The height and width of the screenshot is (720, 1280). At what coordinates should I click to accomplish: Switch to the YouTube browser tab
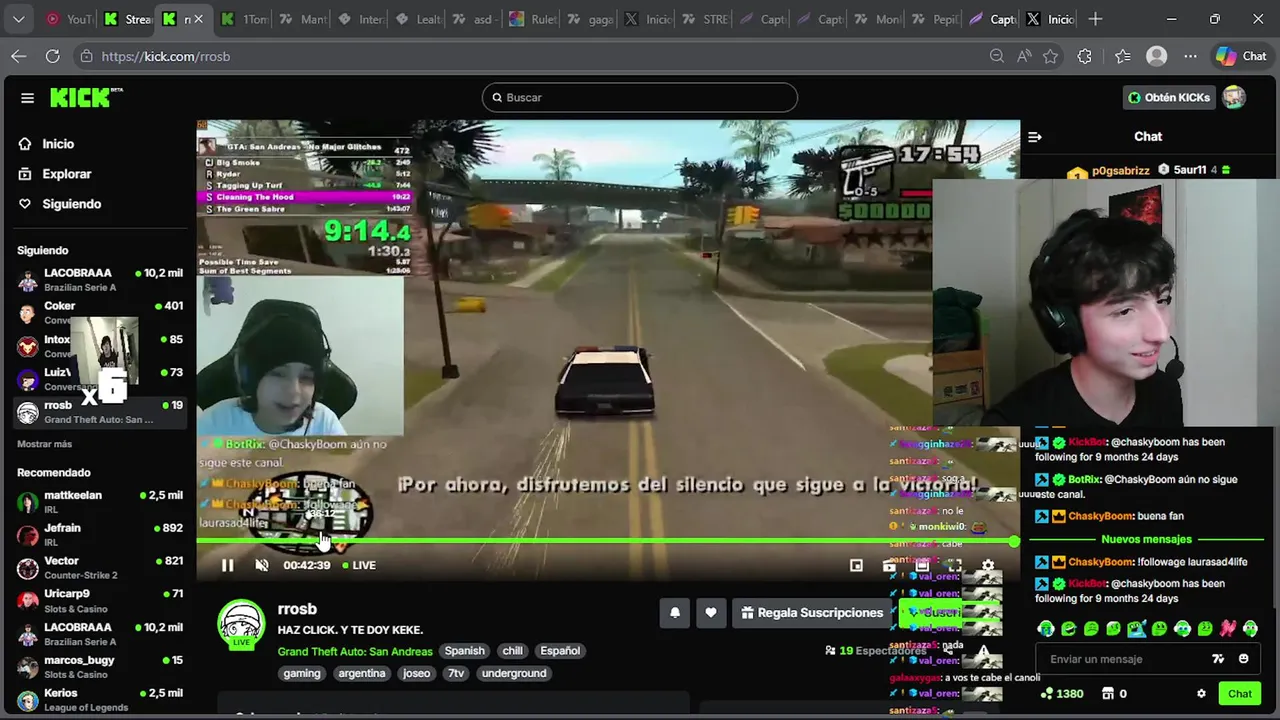pos(69,19)
